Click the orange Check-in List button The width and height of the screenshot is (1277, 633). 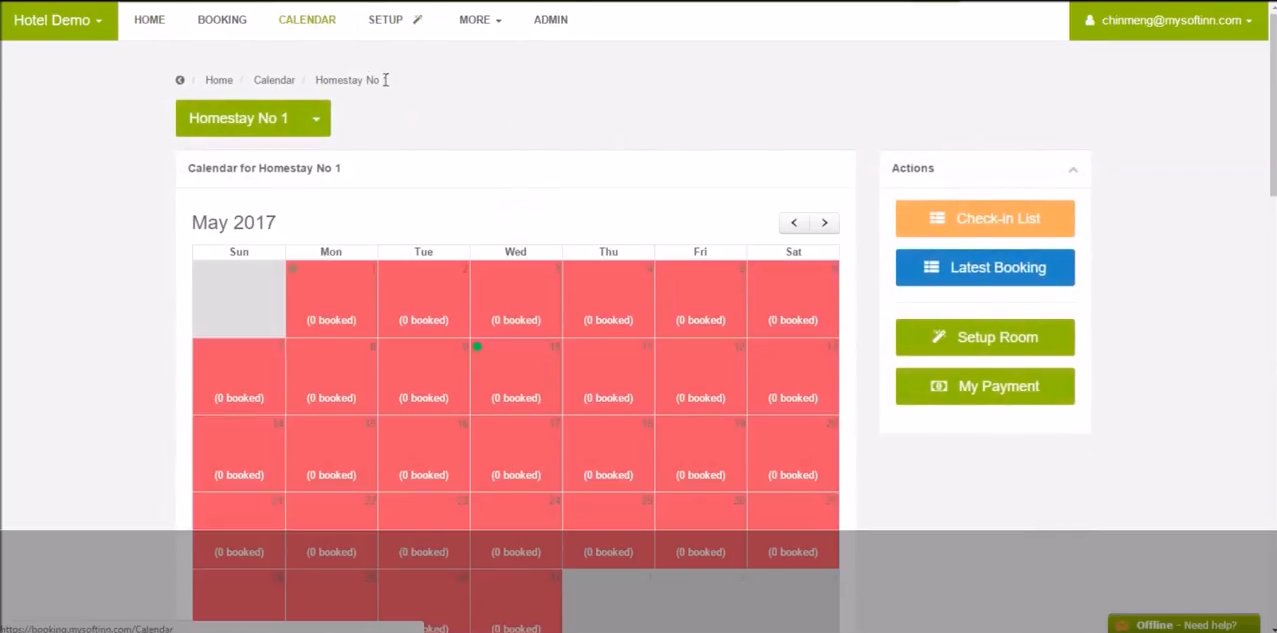tap(985, 218)
